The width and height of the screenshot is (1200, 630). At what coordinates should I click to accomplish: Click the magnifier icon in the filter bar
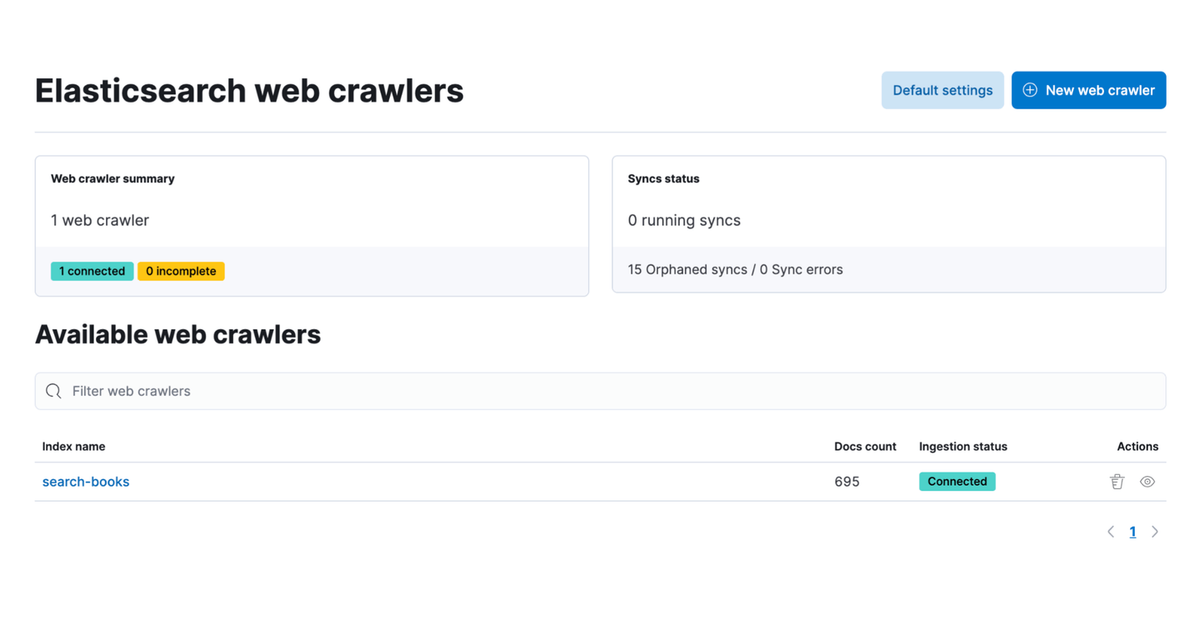click(x=53, y=390)
